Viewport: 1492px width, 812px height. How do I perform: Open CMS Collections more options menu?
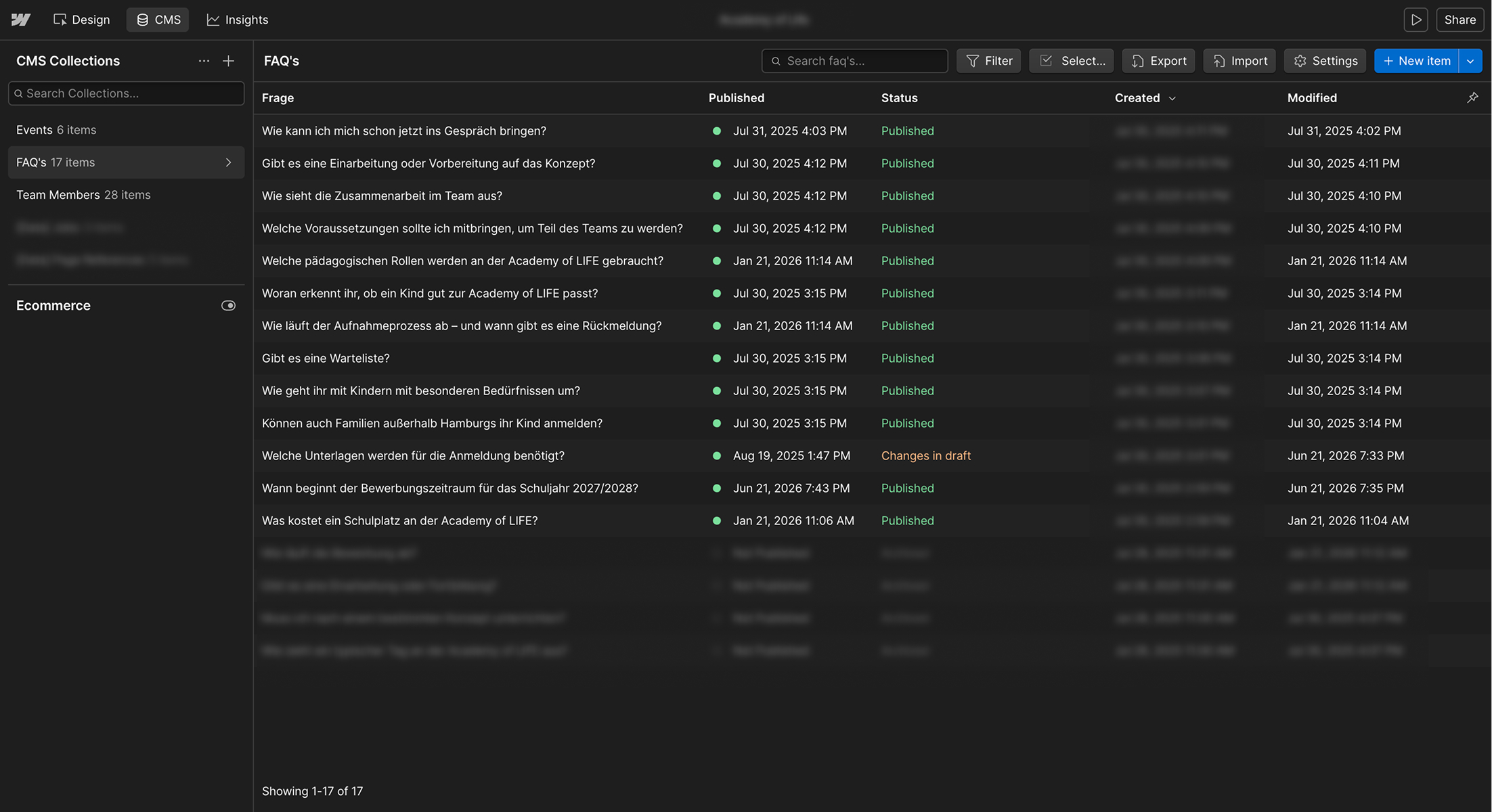tap(204, 61)
